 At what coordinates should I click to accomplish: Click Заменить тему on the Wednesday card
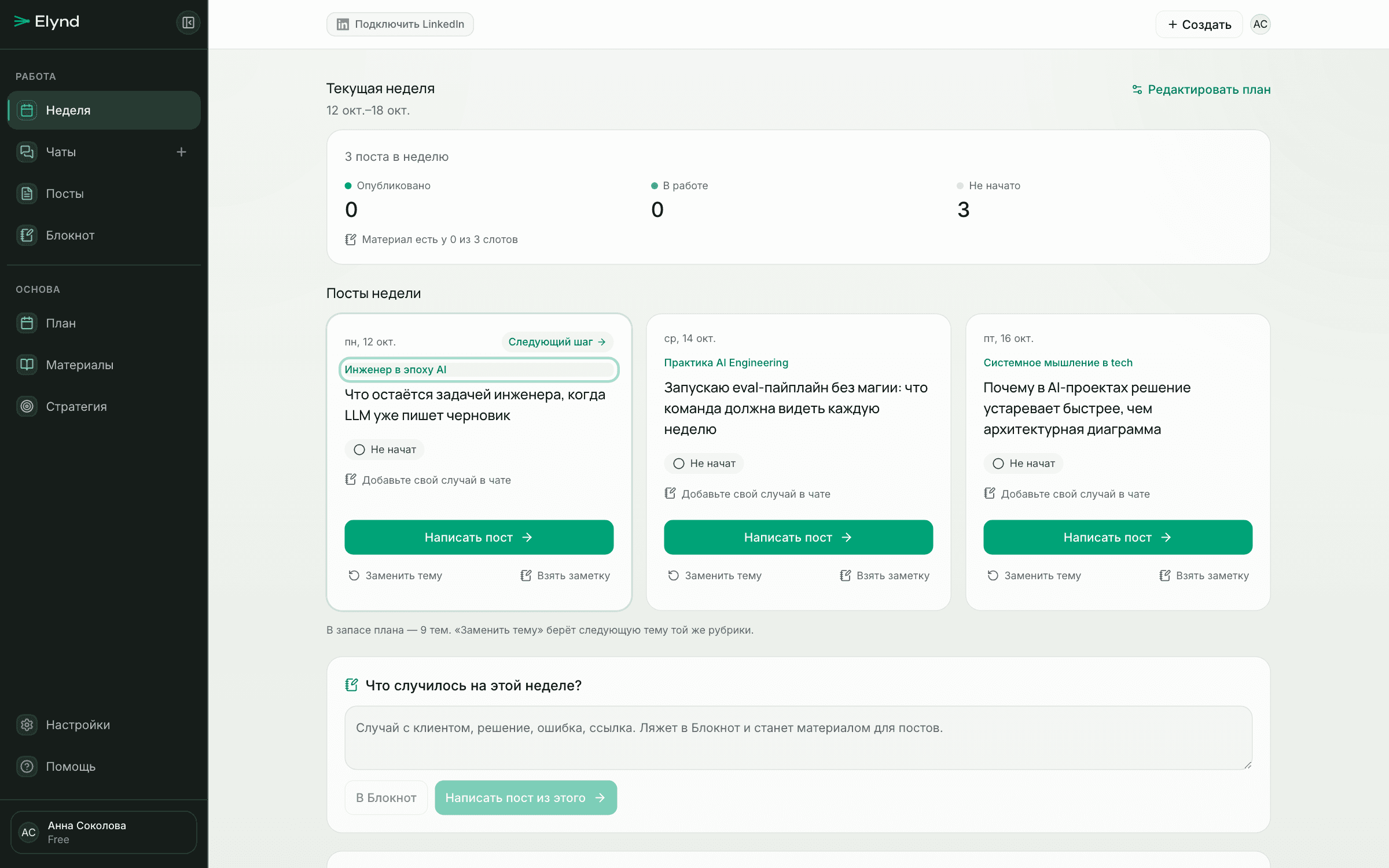click(x=715, y=576)
